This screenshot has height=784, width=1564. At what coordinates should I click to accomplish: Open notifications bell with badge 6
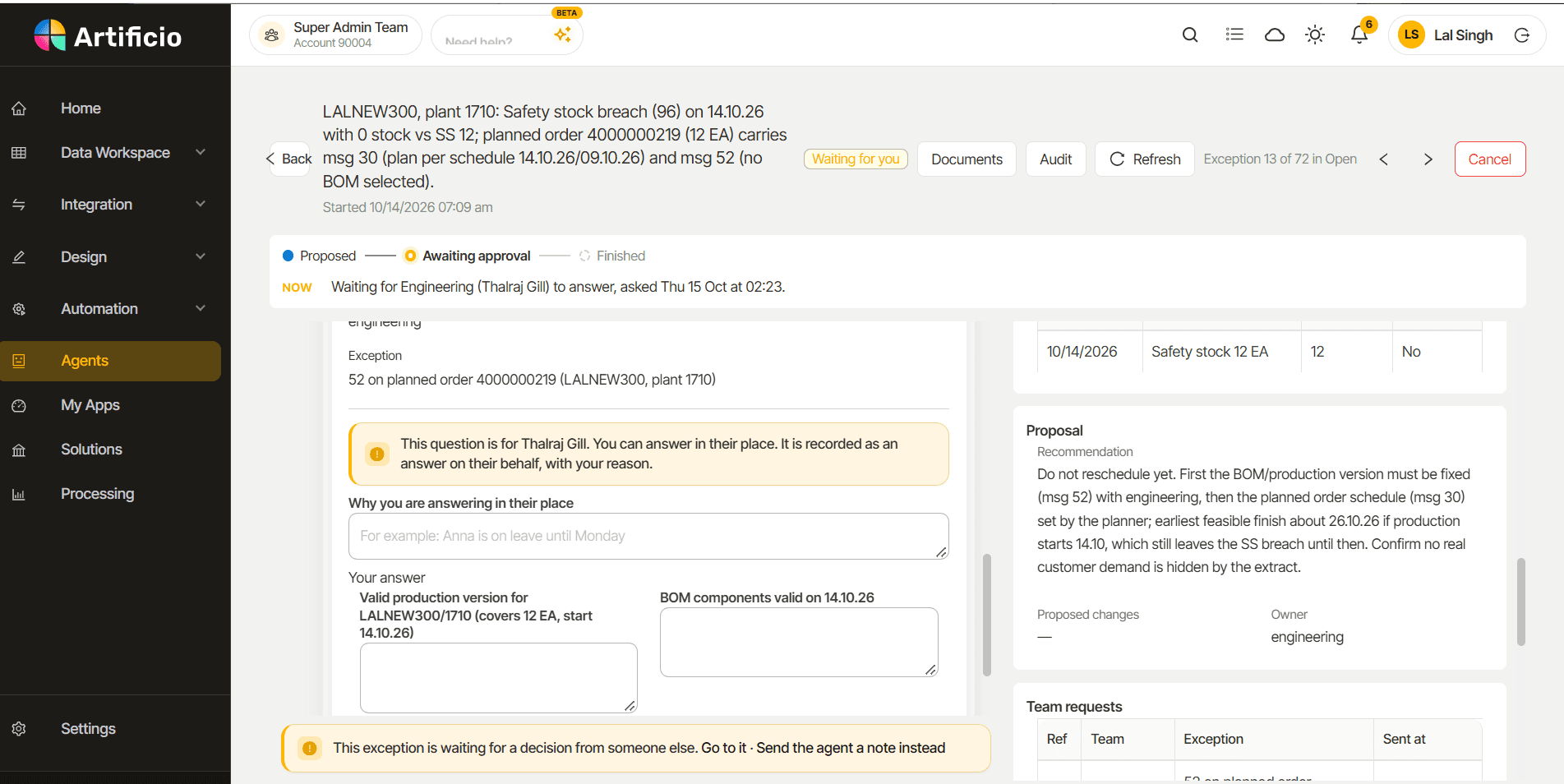coord(1359,35)
